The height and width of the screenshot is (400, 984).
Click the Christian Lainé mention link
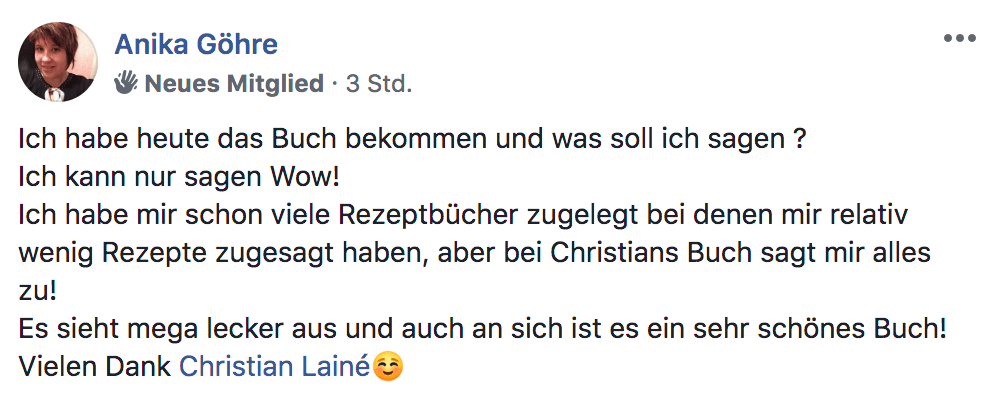coord(274,367)
